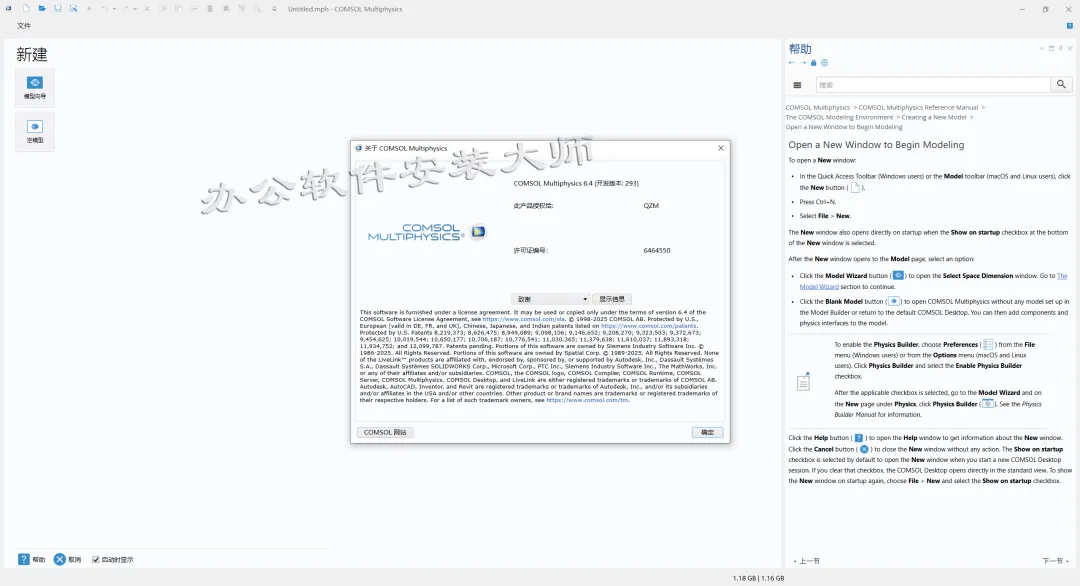Click the COMSOL 网站 button

(x=385, y=432)
